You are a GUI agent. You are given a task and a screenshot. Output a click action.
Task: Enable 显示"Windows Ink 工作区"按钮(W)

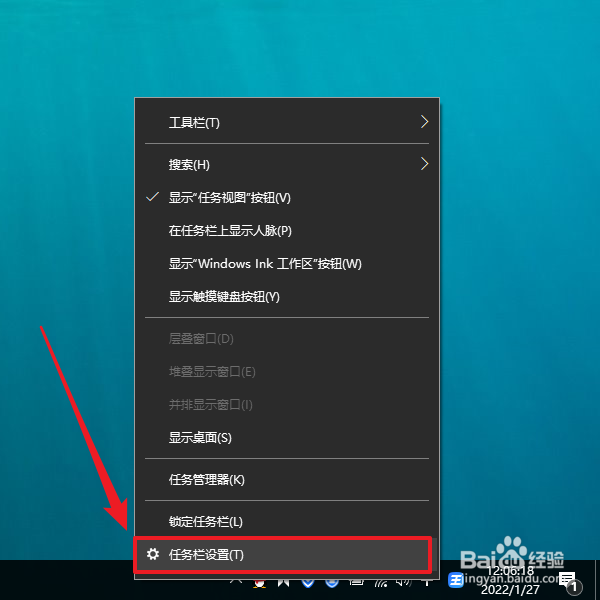tap(287, 263)
